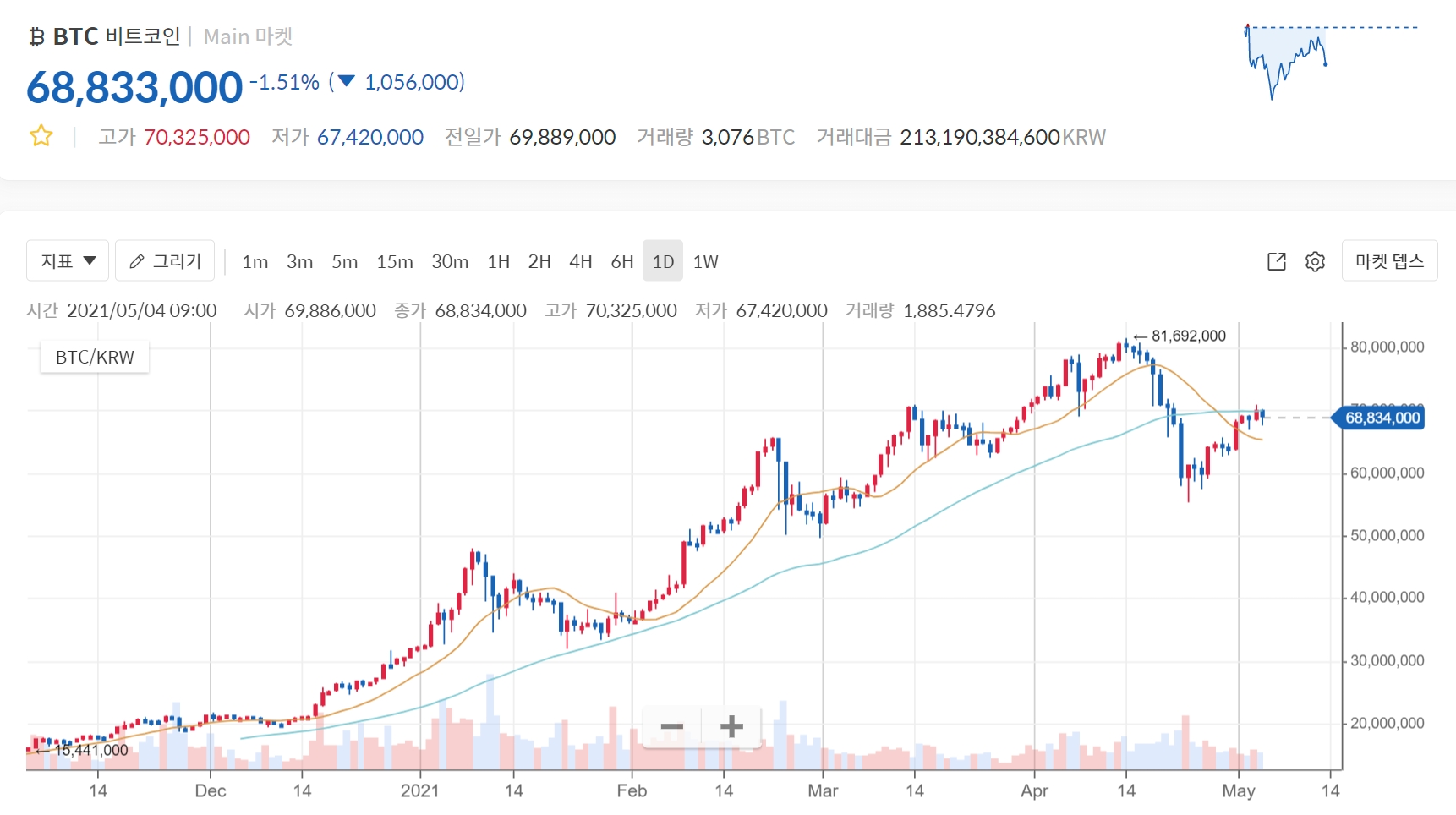Choose the 1H timeframe
The height and width of the screenshot is (815, 1456).
coord(499,261)
